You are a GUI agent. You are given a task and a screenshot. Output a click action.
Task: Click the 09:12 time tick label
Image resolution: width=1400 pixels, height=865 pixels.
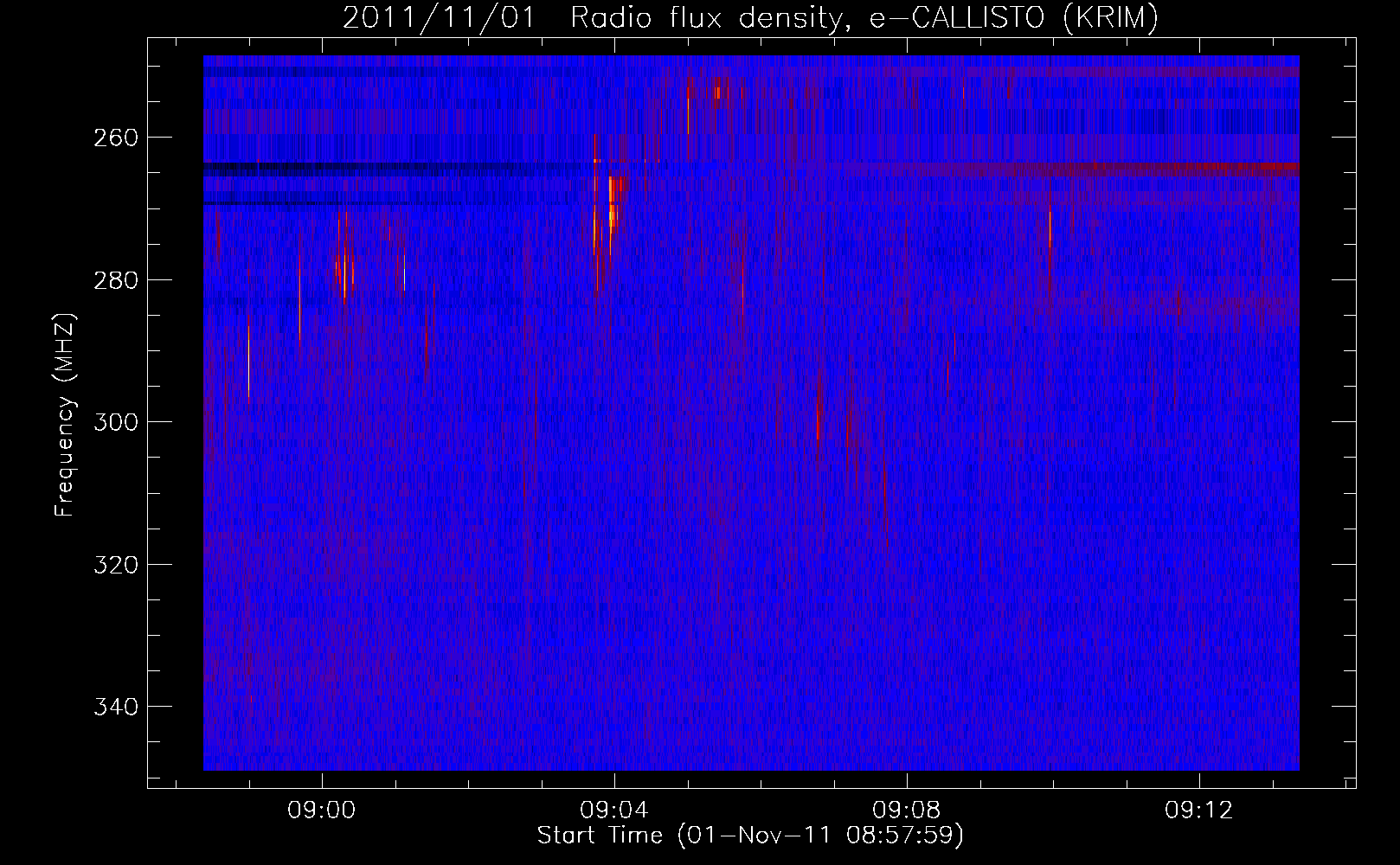(1199, 811)
